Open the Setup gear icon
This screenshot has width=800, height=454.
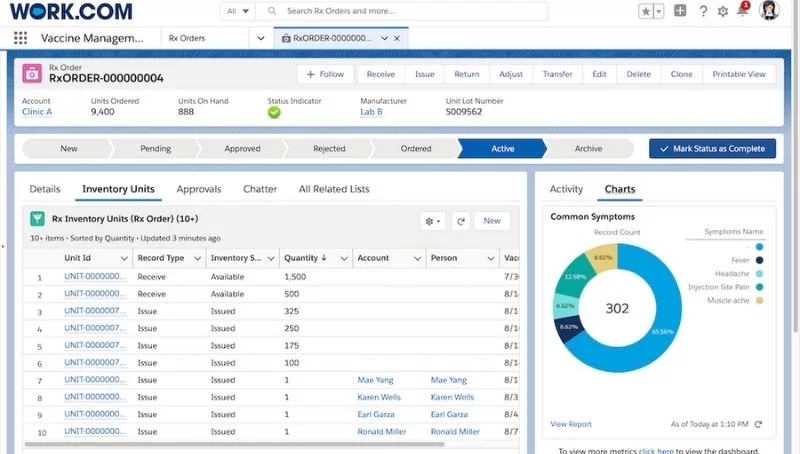(x=723, y=11)
